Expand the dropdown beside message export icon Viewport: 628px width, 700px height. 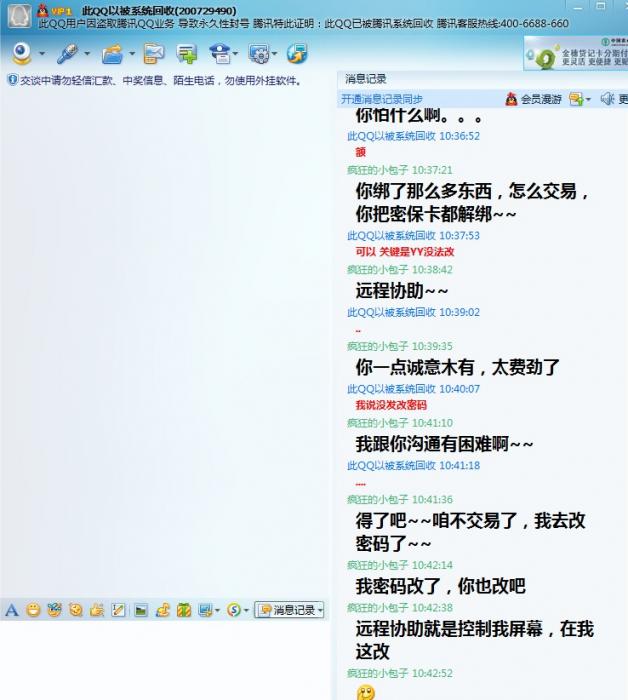pyautogui.click(x=588, y=99)
